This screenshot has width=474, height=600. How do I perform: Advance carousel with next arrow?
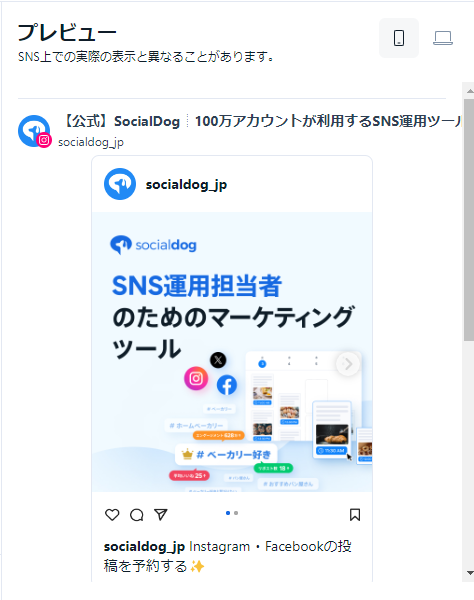348,364
